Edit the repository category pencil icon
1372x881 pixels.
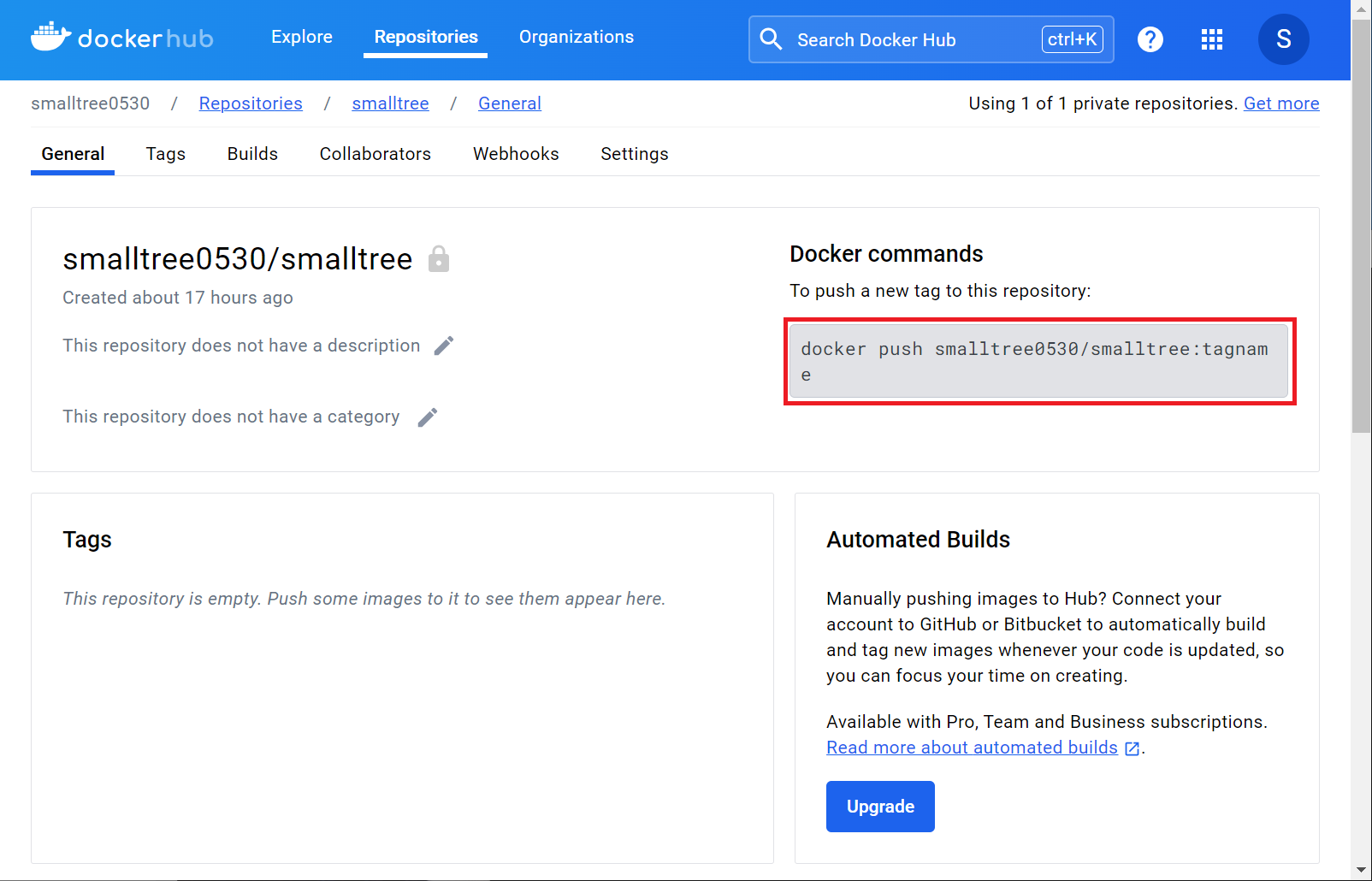click(428, 417)
